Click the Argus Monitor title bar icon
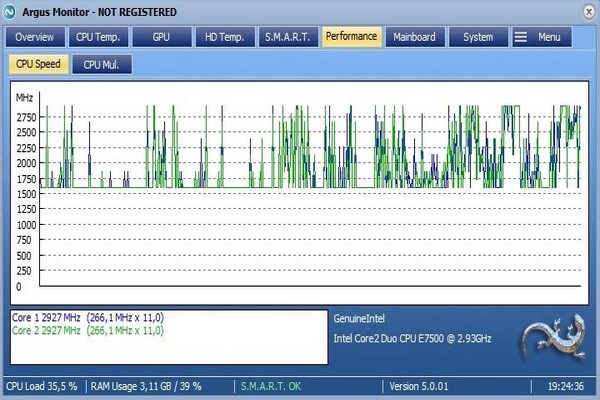The width and height of the screenshot is (600, 400). pos(11,12)
